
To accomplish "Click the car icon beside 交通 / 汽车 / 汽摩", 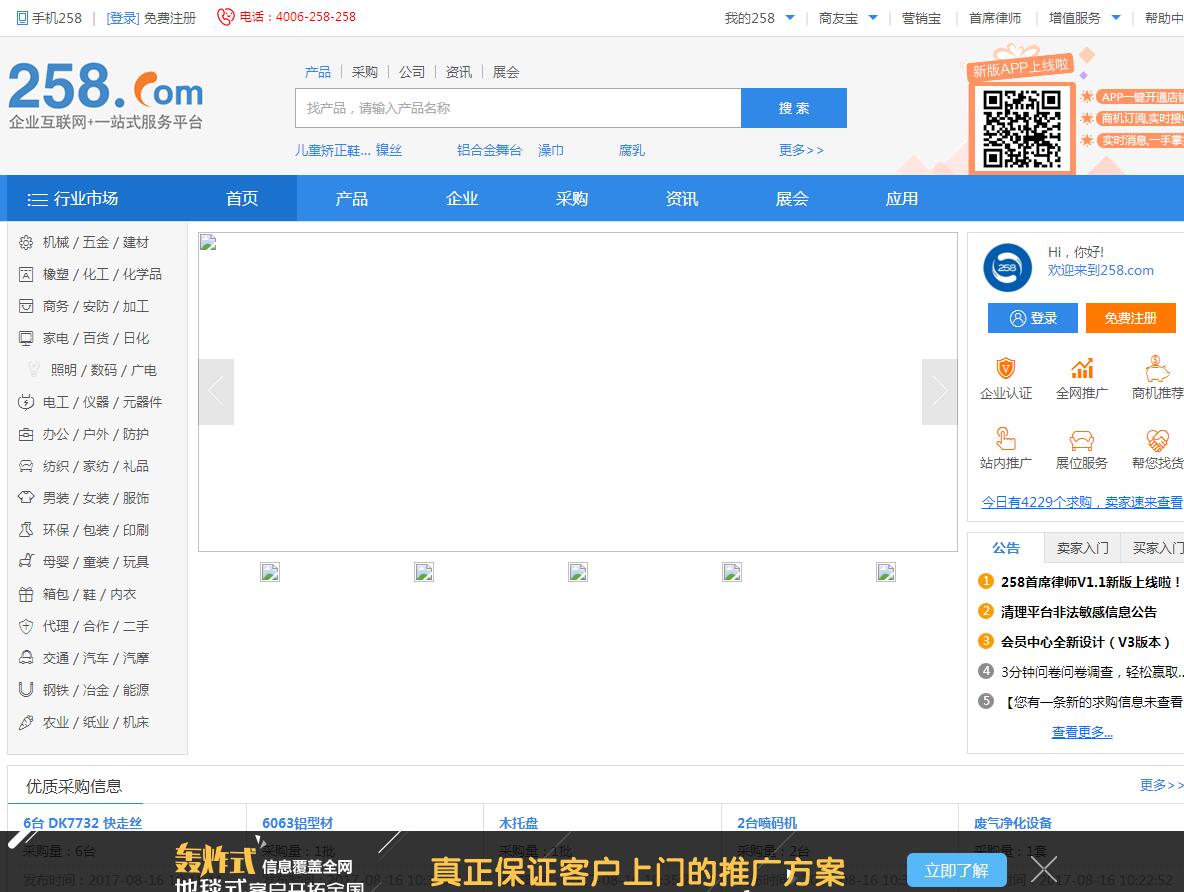I will pyautogui.click(x=26, y=658).
